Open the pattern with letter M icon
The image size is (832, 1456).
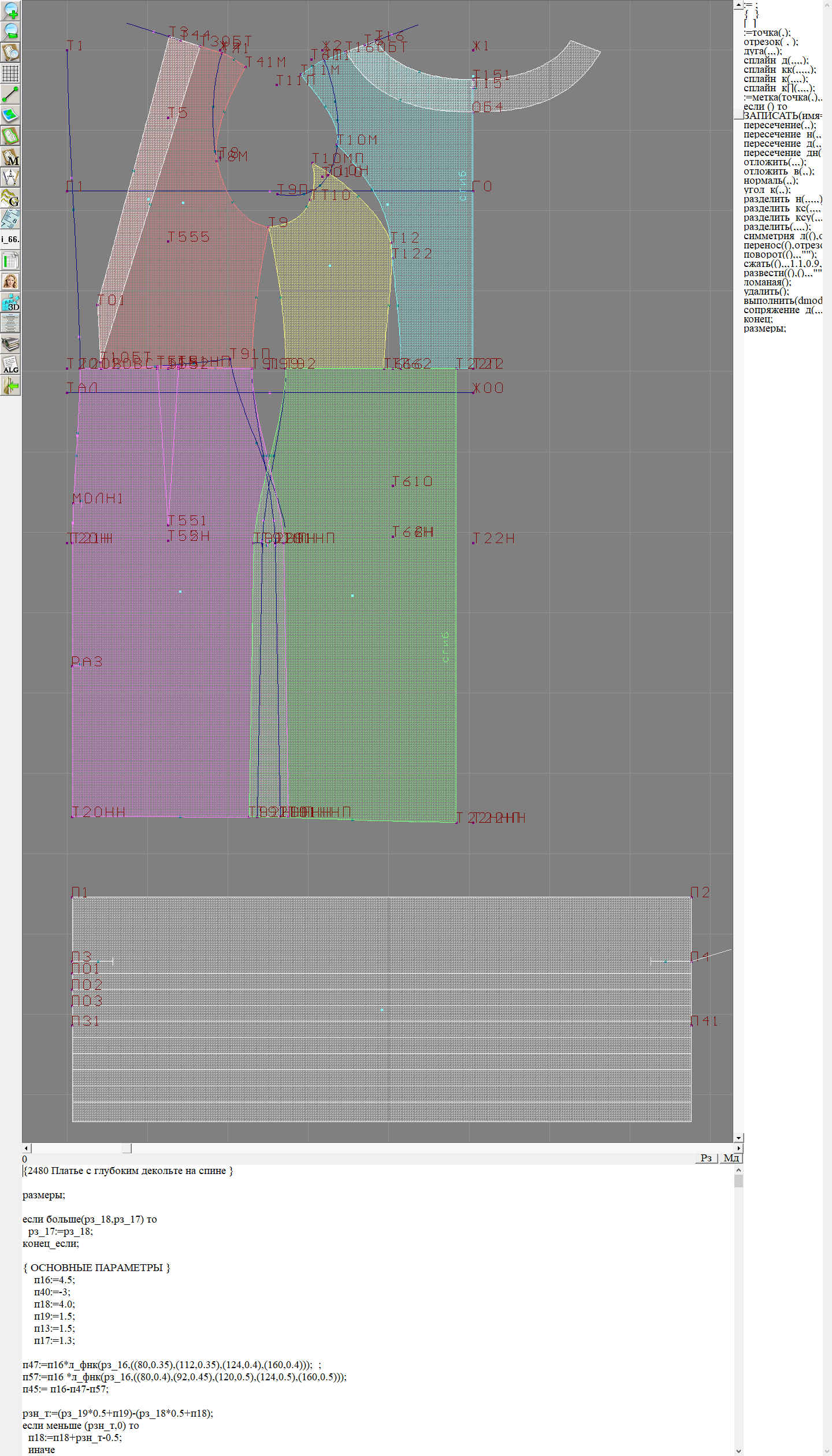pyautogui.click(x=10, y=157)
